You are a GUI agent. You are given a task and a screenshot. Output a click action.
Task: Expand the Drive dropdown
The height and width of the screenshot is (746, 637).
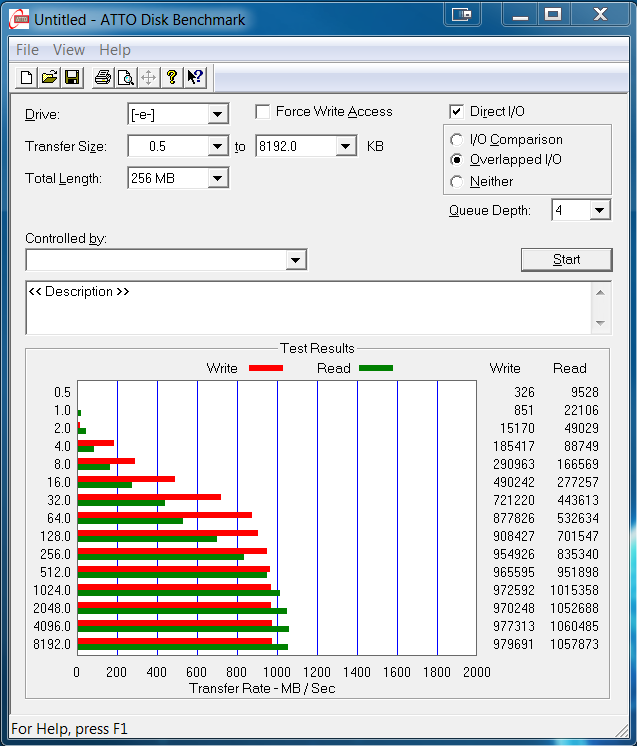point(217,115)
